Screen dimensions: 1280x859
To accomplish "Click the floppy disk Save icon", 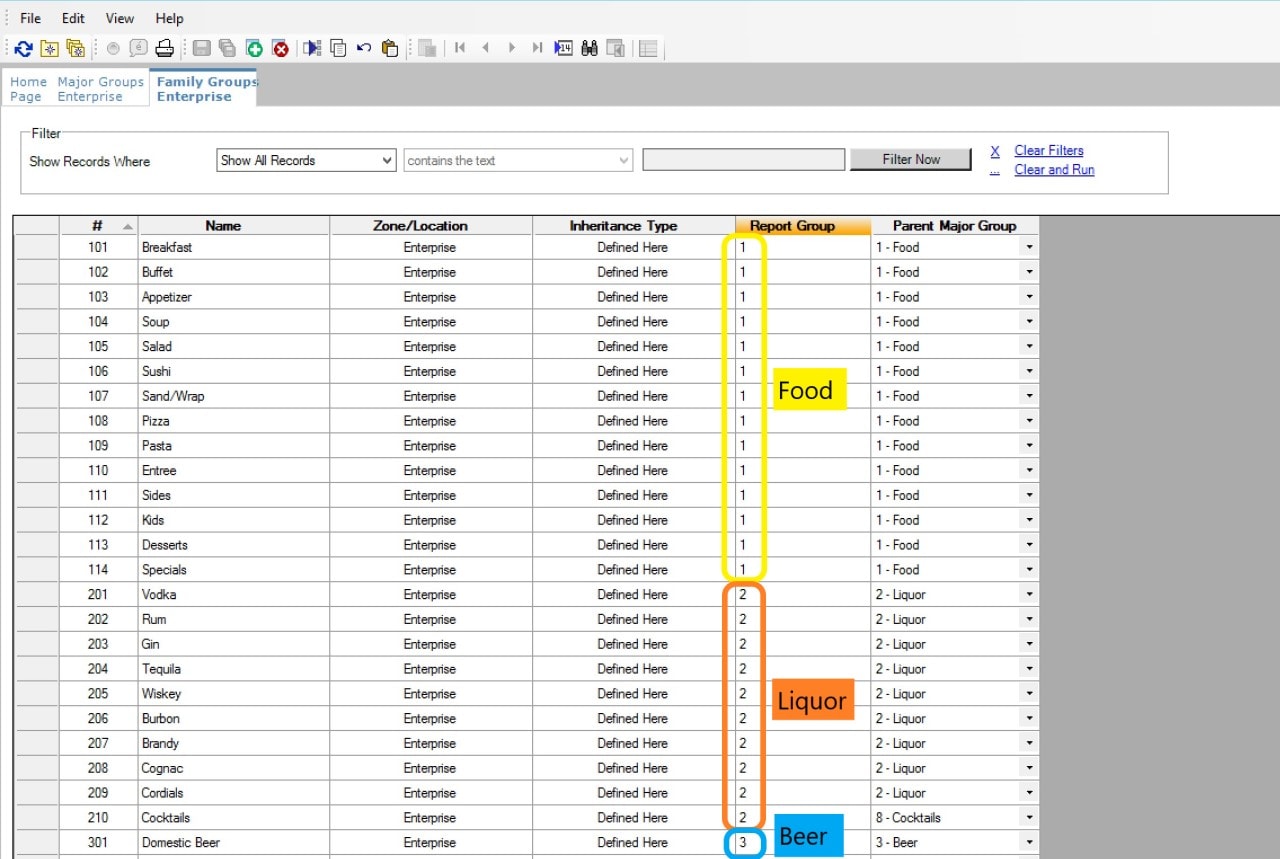I will click(x=201, y=48).
